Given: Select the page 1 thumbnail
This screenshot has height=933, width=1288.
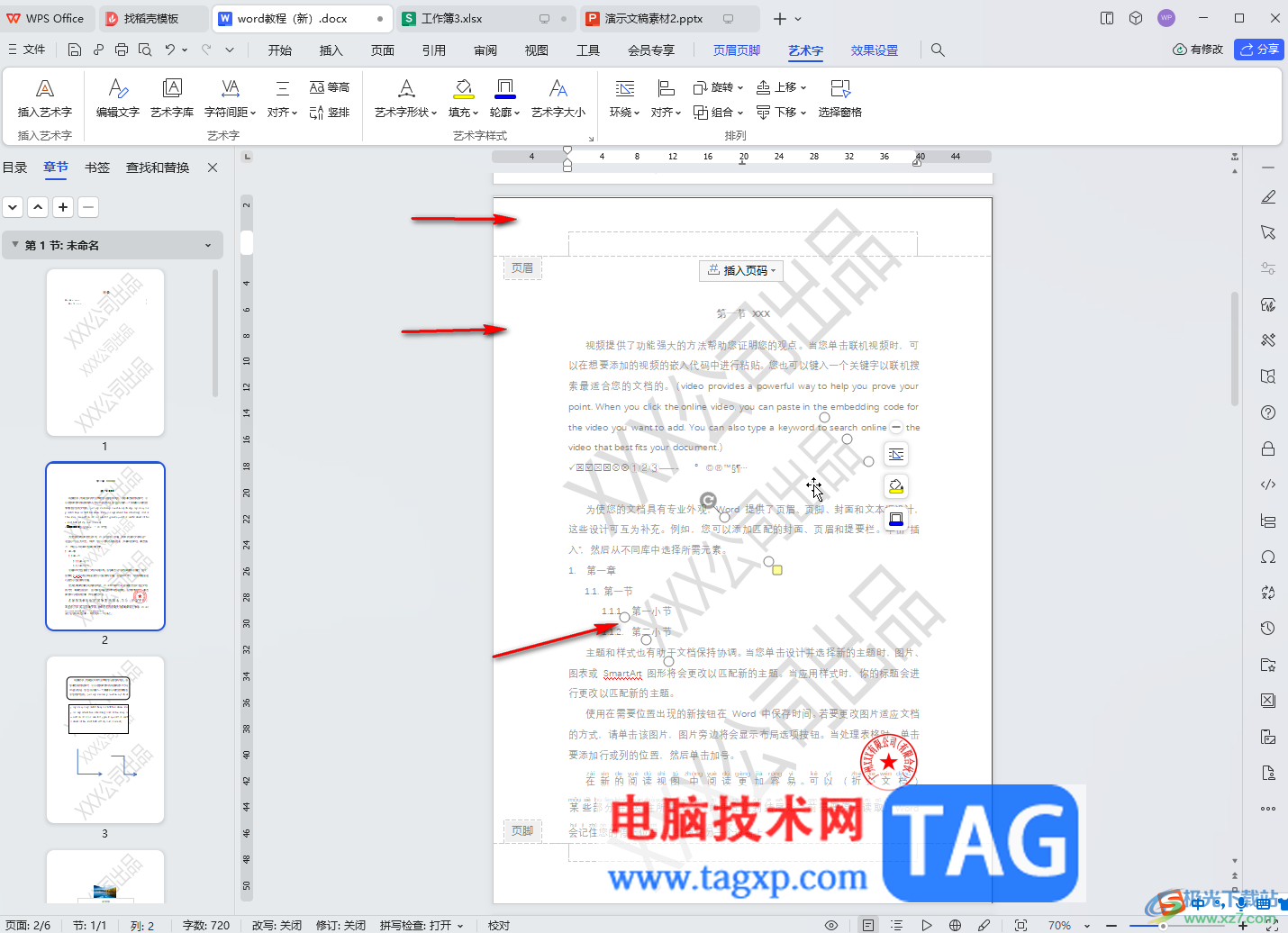Looking at the screenshot, I should (x=105, y=352).
